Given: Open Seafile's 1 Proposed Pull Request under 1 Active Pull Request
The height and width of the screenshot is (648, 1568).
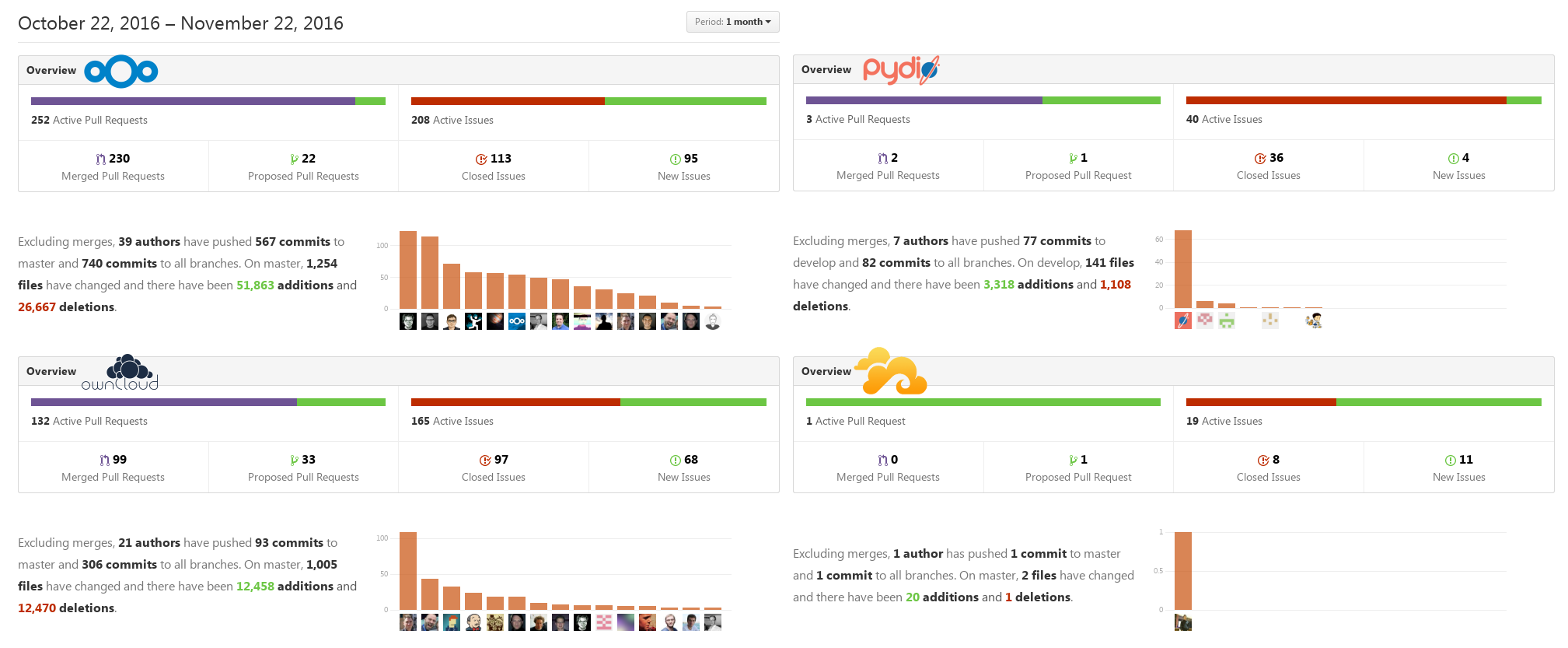Looking at the screenshot, I should coord(1078,468).
